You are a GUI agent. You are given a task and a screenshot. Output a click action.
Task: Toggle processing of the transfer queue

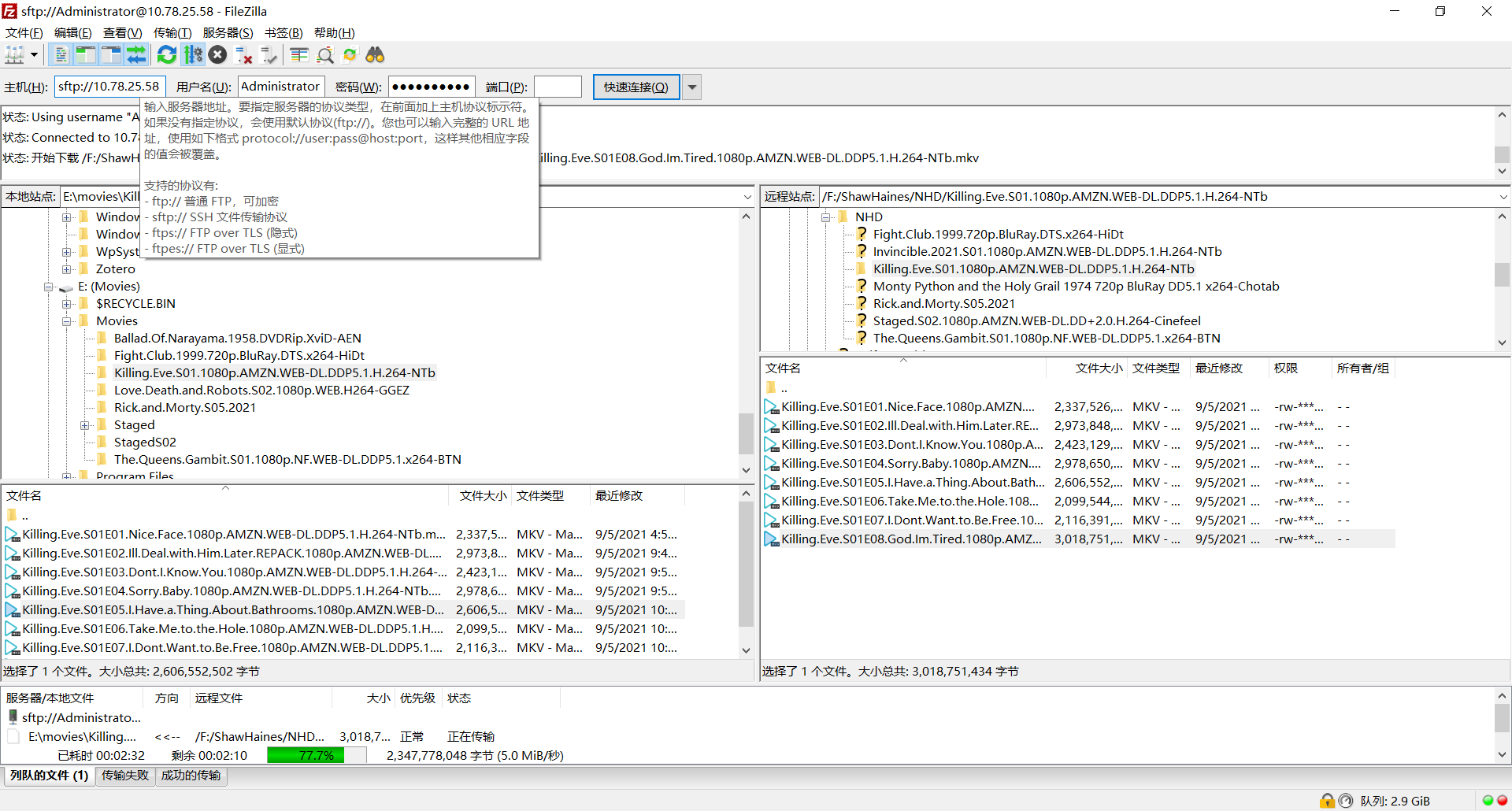[193, 55]
